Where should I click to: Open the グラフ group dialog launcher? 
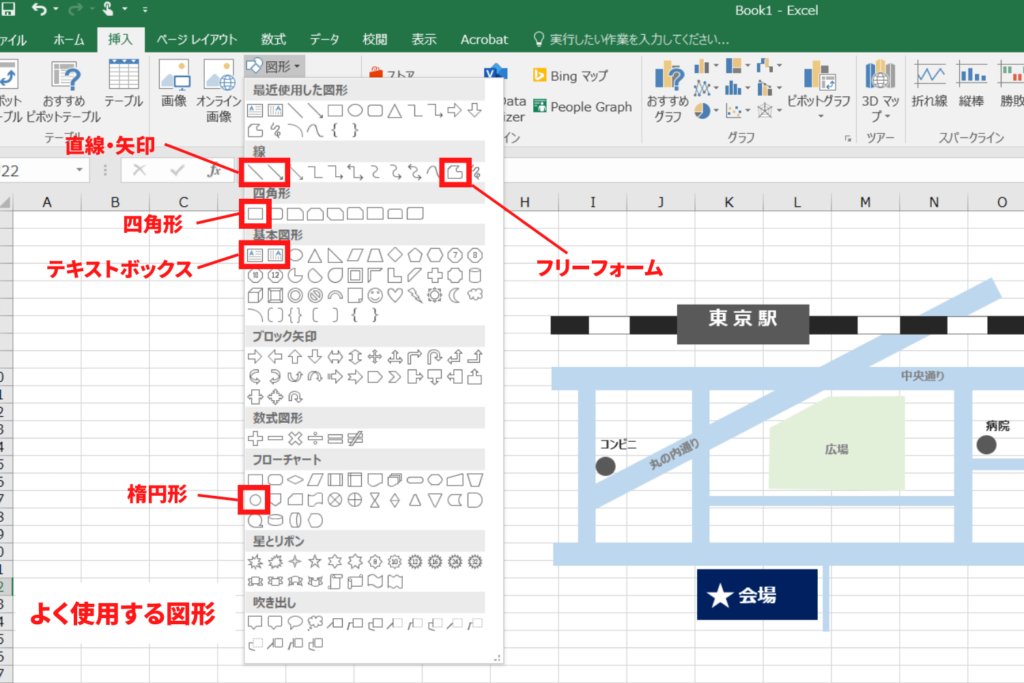(848, 138)
